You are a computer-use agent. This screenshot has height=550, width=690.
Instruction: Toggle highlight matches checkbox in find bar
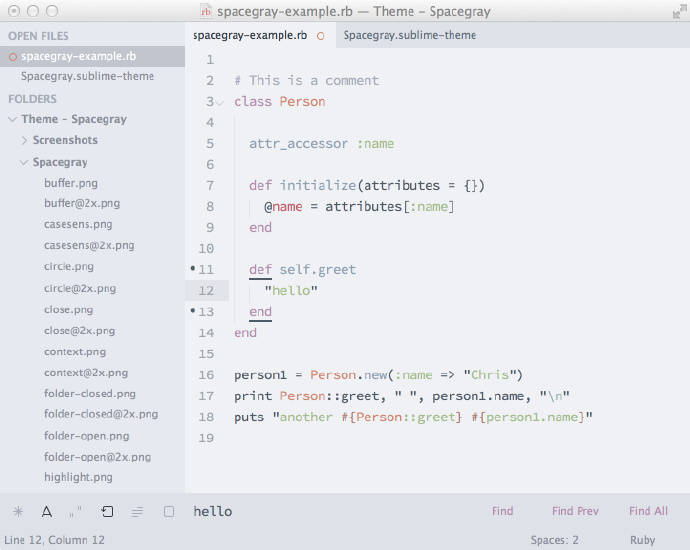pyautogui.click(x=169, y=512)
